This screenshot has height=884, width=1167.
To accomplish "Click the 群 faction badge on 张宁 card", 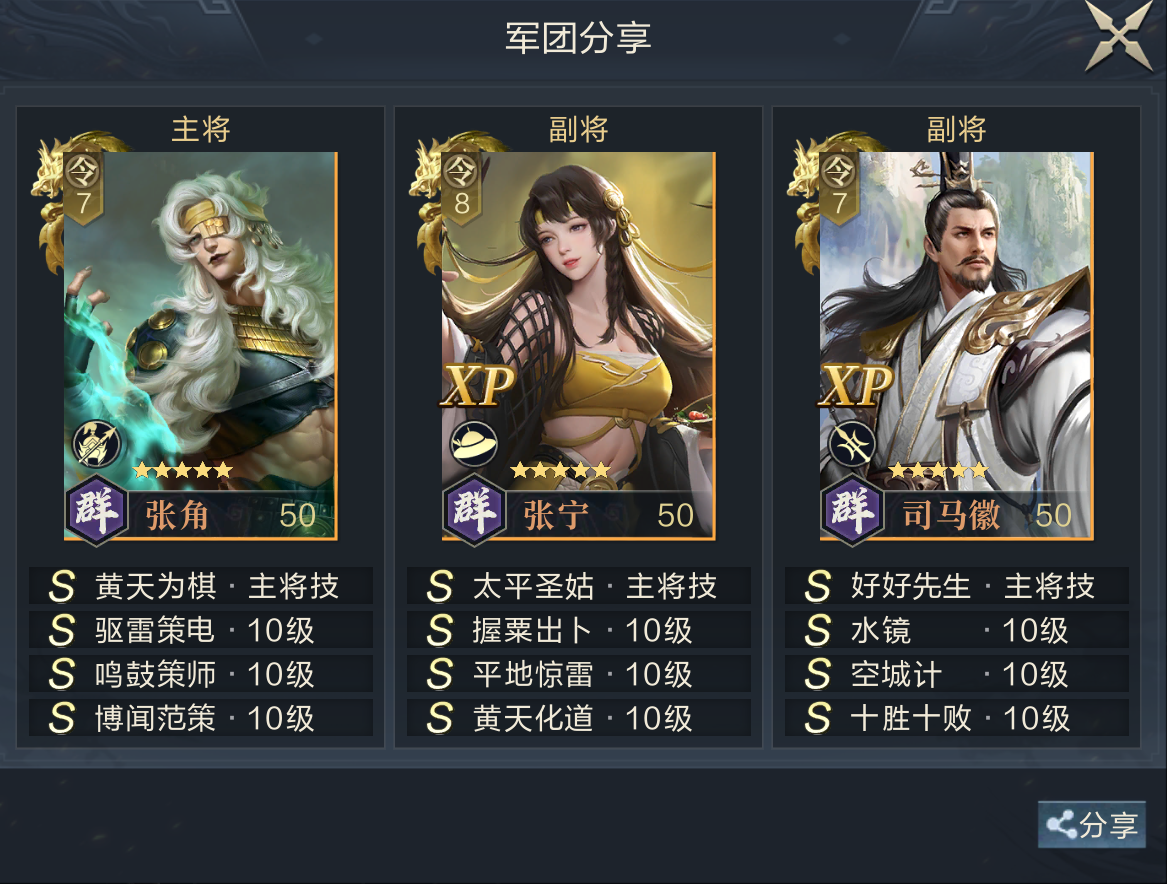I will tap(475, 511).
